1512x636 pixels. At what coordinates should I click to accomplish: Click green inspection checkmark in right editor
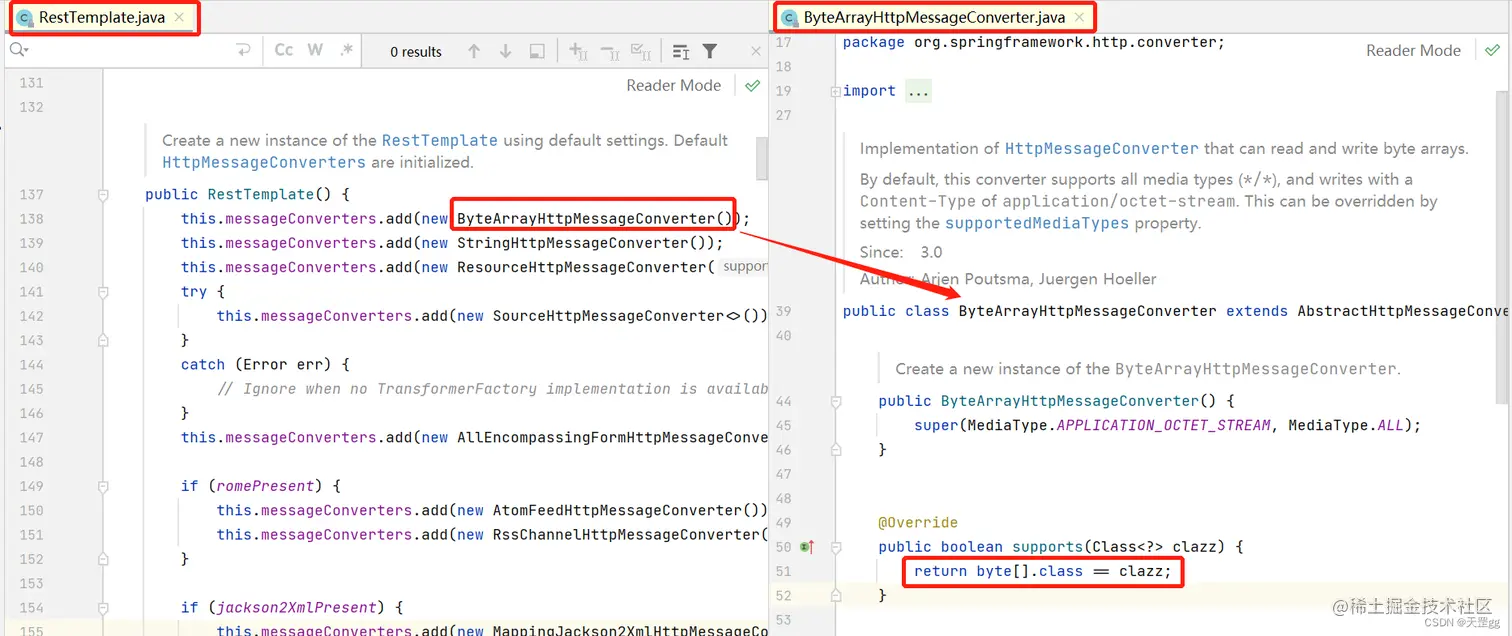tap(1492, 50)
